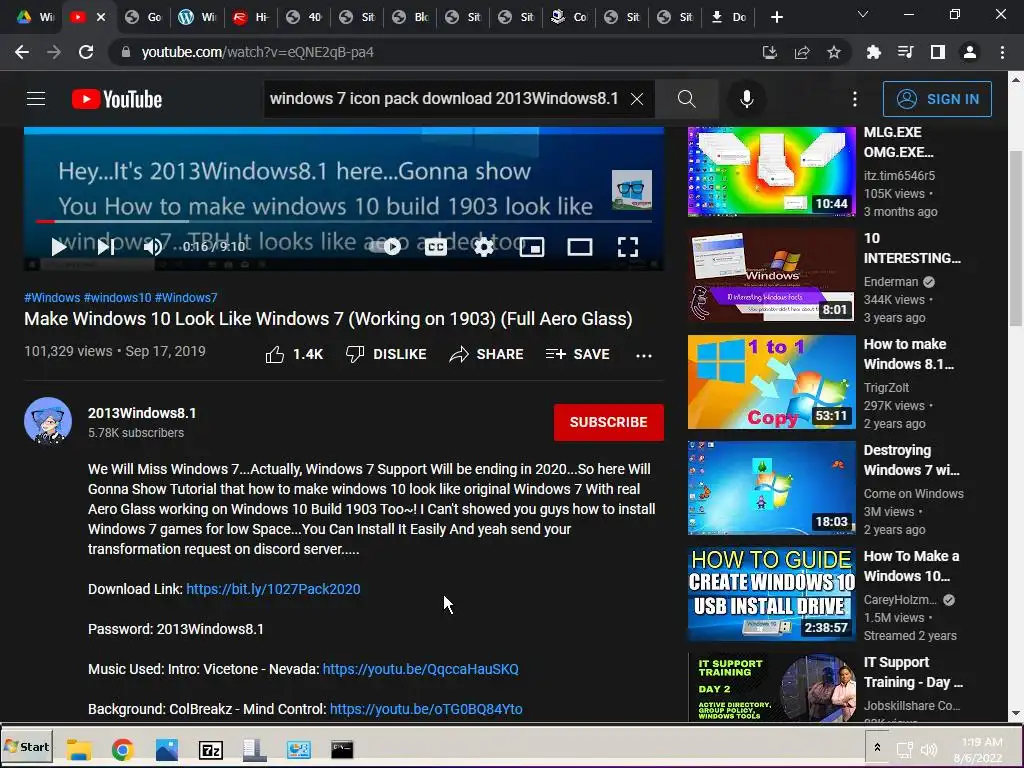This screenshot has height=768, width=1024.
Task: Sign in with the SIGN IN button
Action: coord(937,99)
